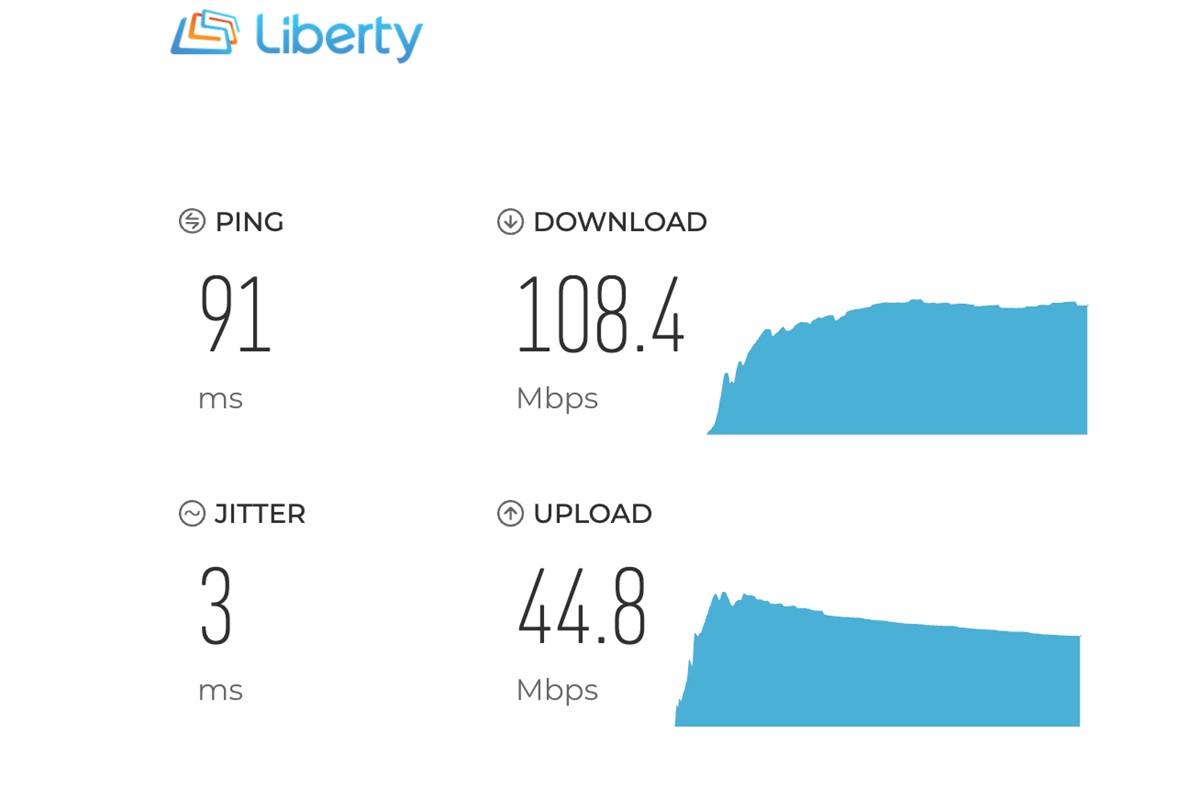Click the download speed graph

tap(897, 367)
